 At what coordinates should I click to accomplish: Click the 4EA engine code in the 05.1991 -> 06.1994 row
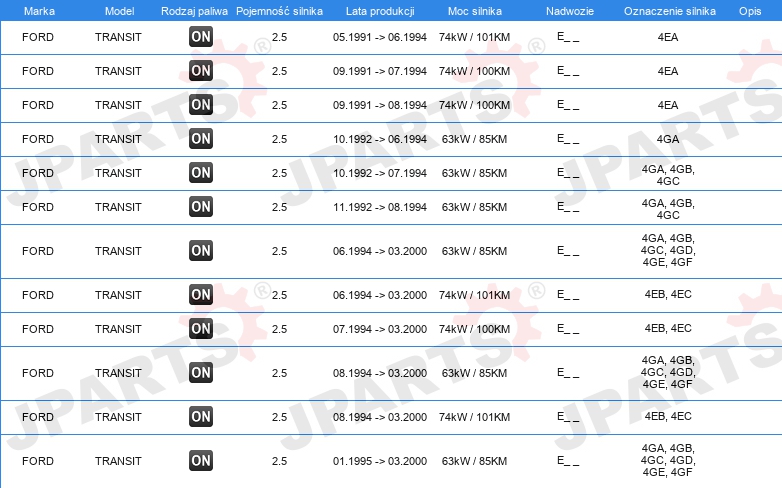point(668,37)
